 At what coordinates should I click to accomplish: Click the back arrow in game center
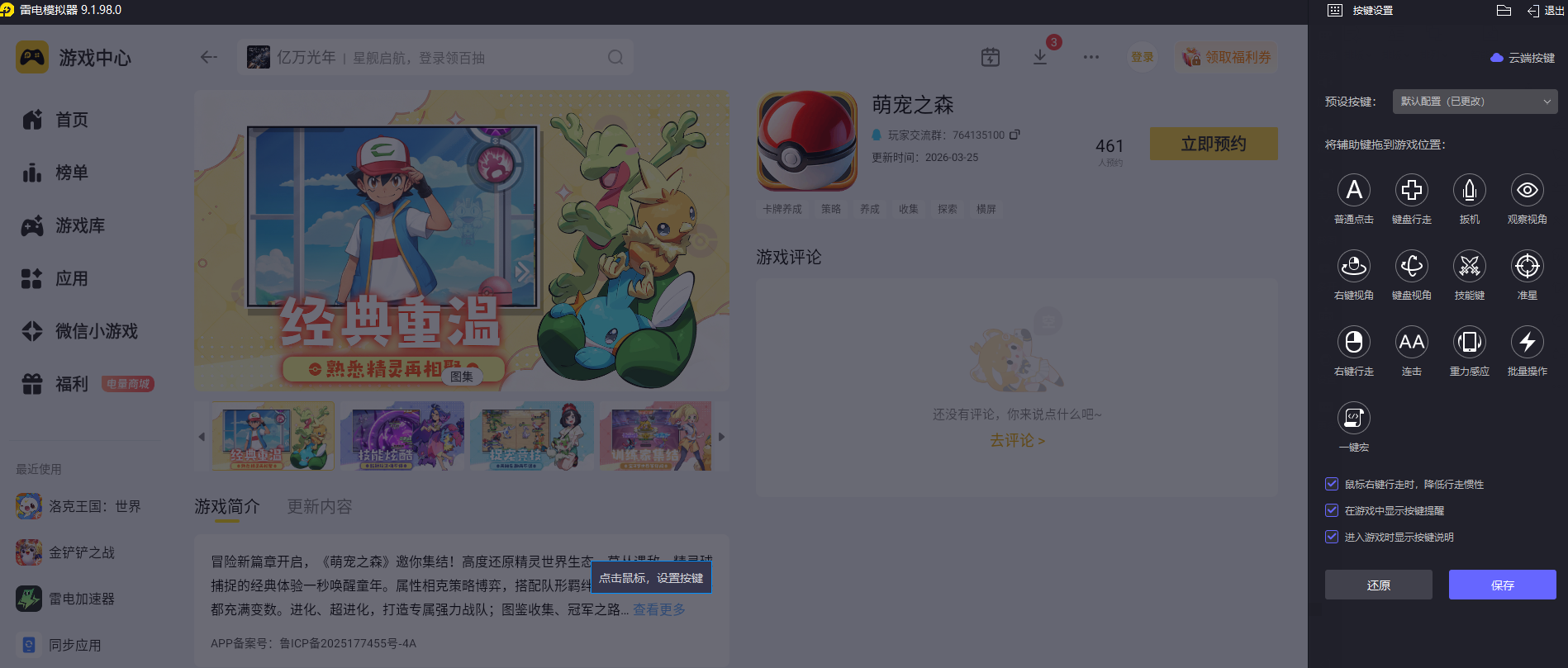tap(209, 57)
